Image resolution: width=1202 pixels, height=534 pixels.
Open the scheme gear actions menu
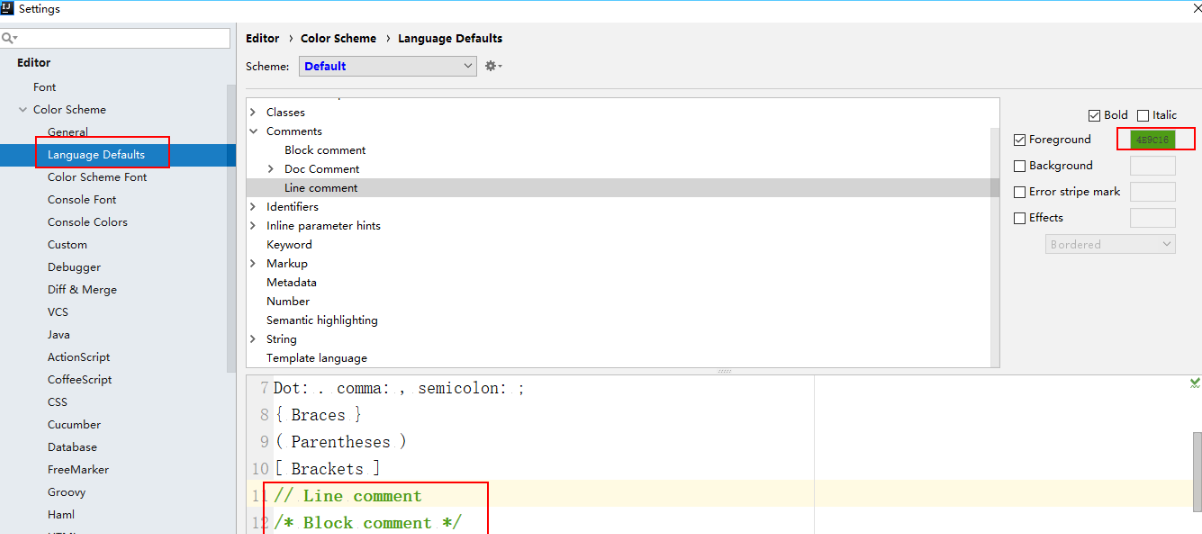click(493, 66)
